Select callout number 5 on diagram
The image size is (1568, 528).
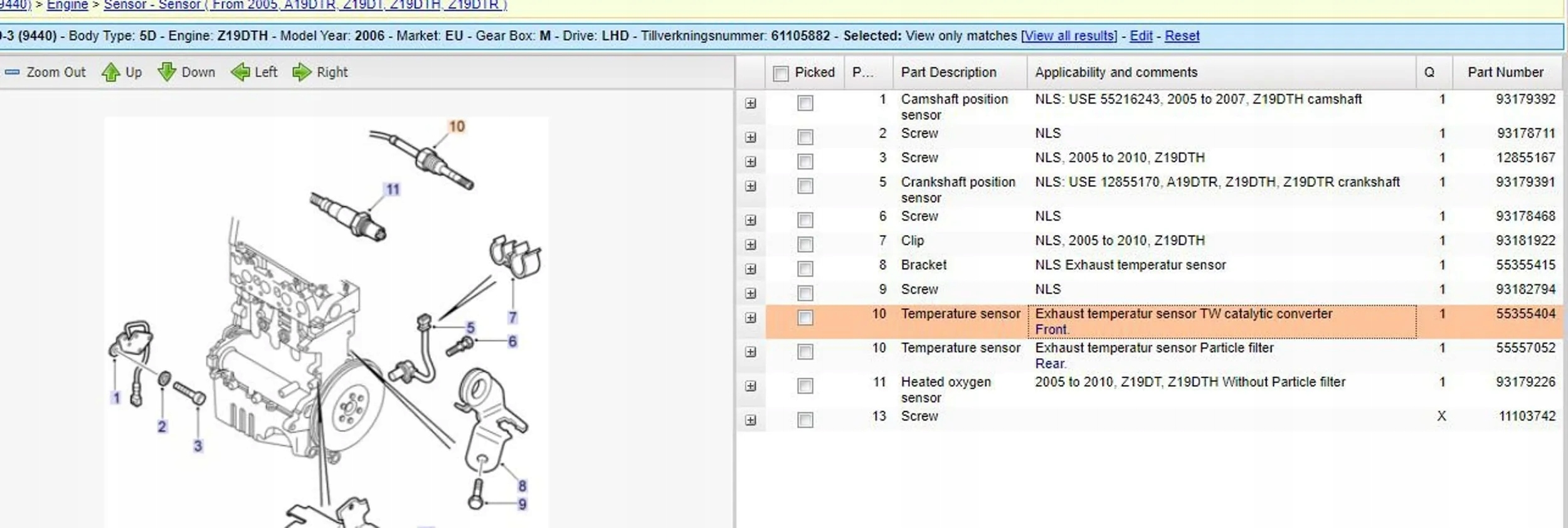[x=470, y=327]
